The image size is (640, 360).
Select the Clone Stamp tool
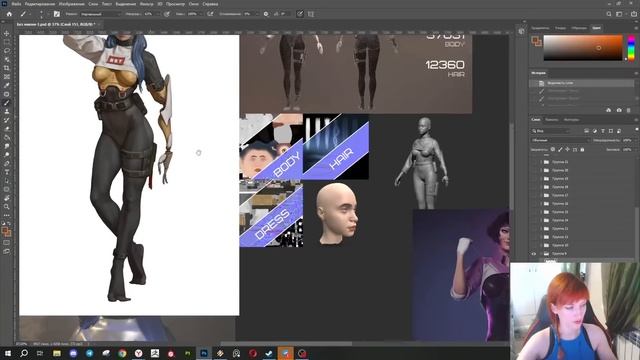pyautogui.click(x=7, y=111)
